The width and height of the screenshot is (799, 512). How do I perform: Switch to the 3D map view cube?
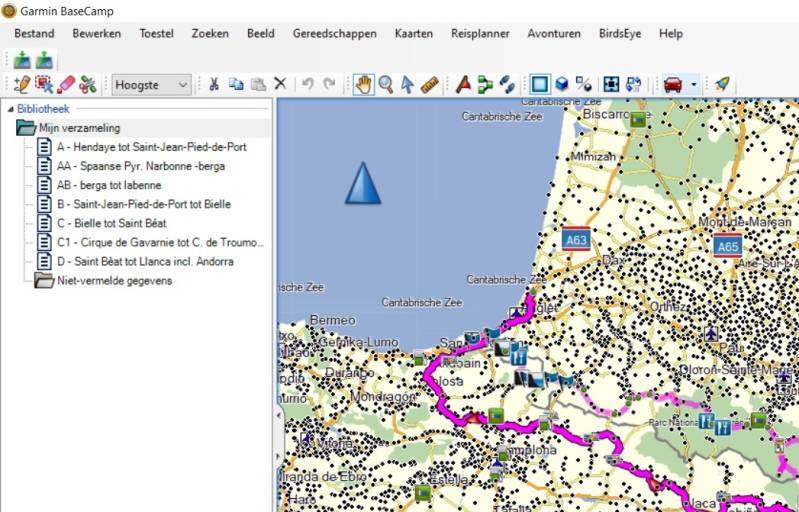coord(562,85)
